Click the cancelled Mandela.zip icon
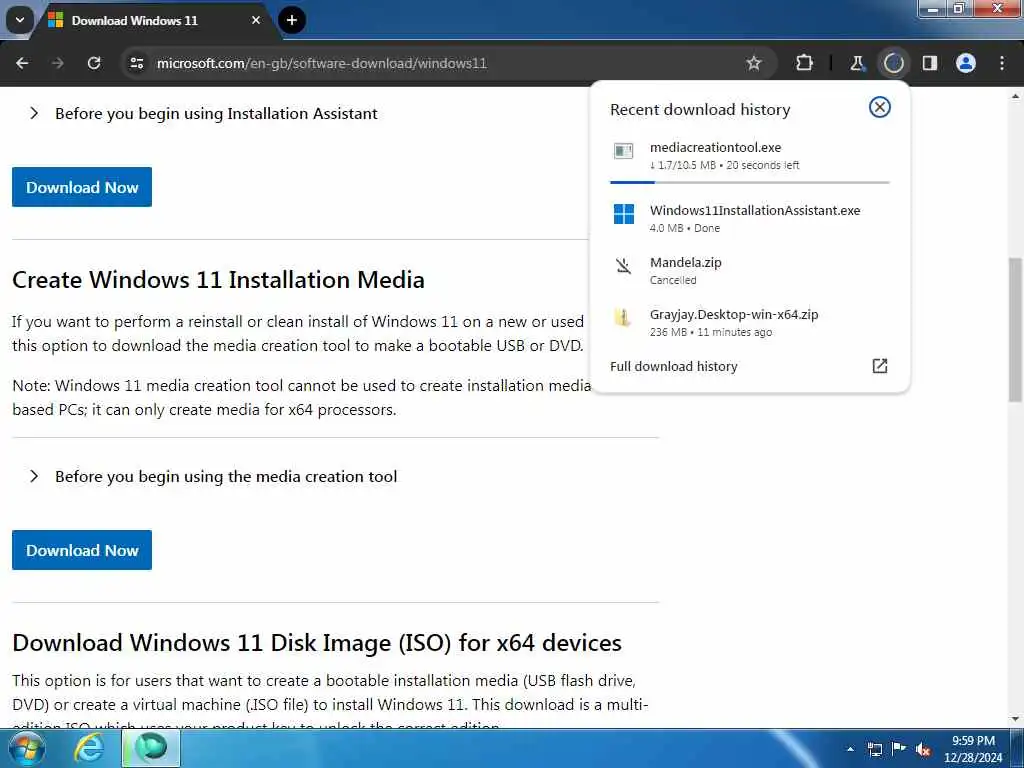This screenshot has width=1024, height=768. tap(624, 266)
